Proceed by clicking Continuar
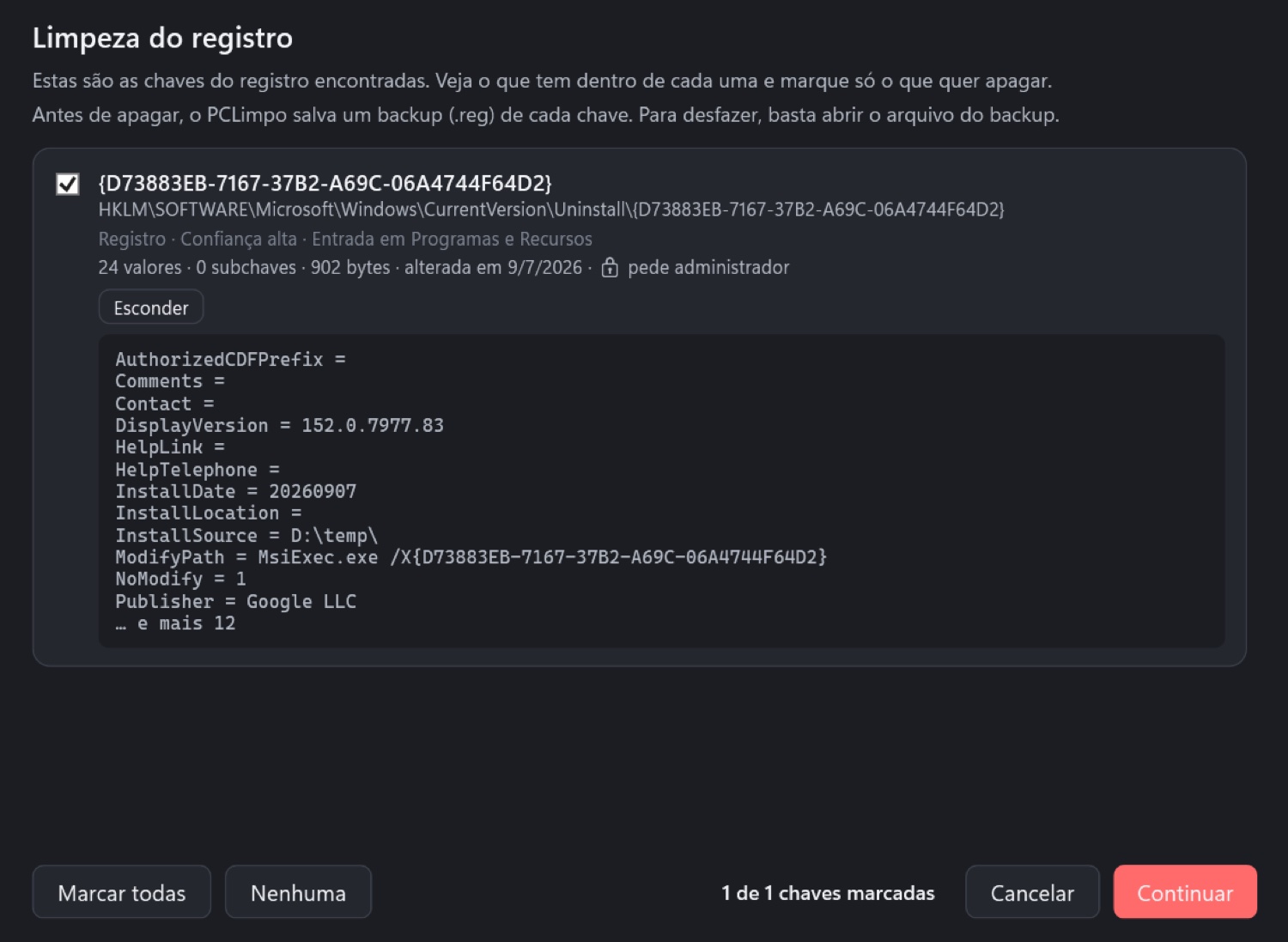This screenshot has width=1288, height=942. [x=1185, y=892]
